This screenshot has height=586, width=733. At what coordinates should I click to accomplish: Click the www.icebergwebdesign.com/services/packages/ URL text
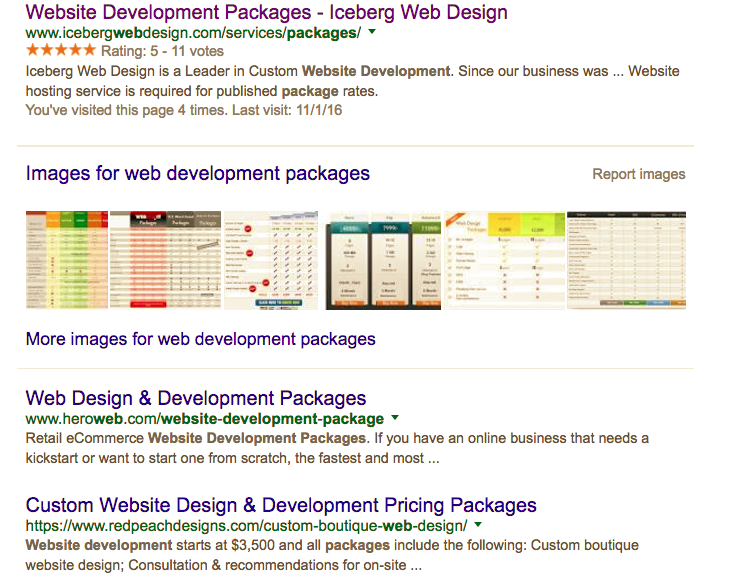pos(193,33)
